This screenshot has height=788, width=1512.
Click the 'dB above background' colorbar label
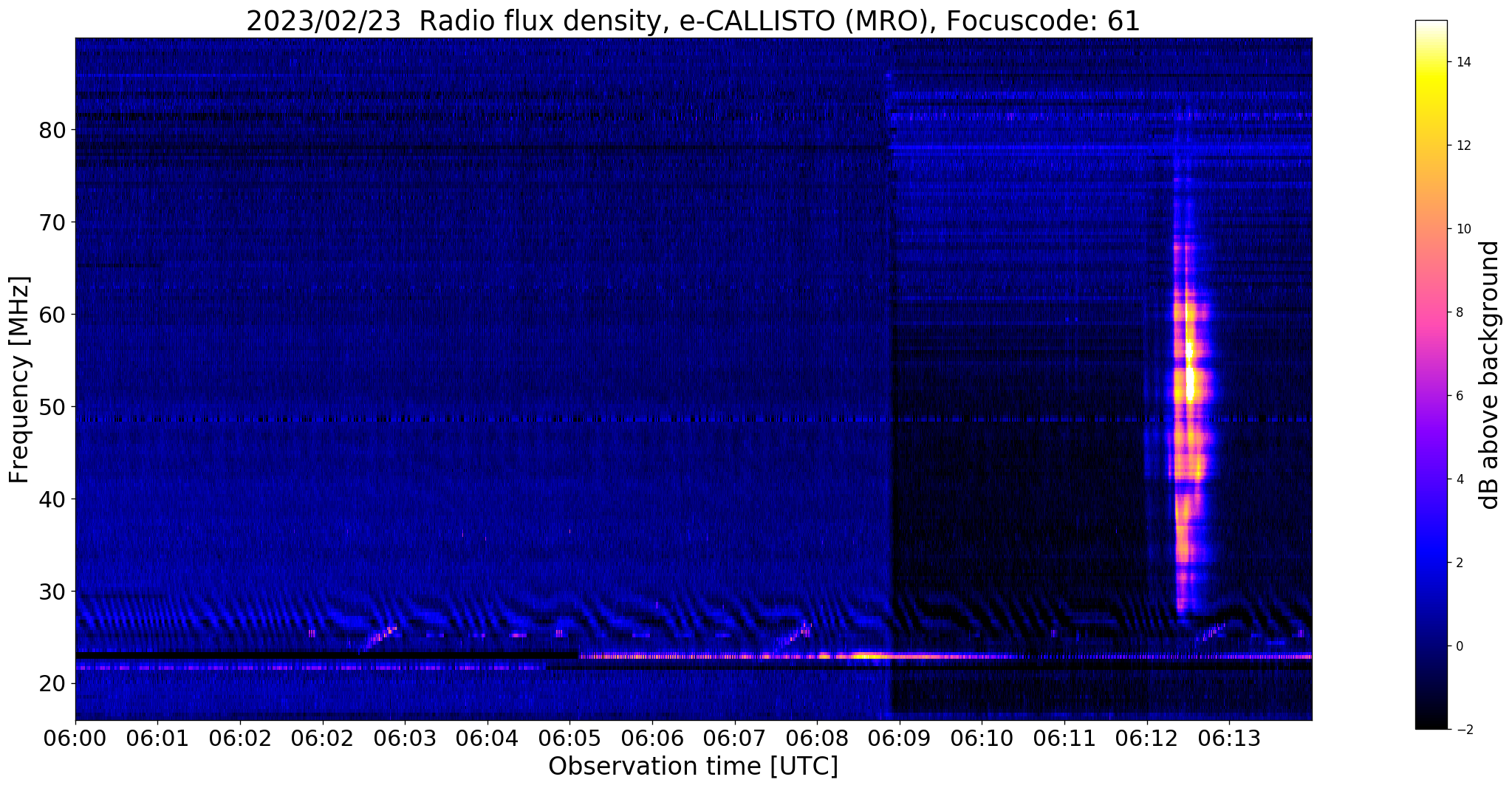1491,375
